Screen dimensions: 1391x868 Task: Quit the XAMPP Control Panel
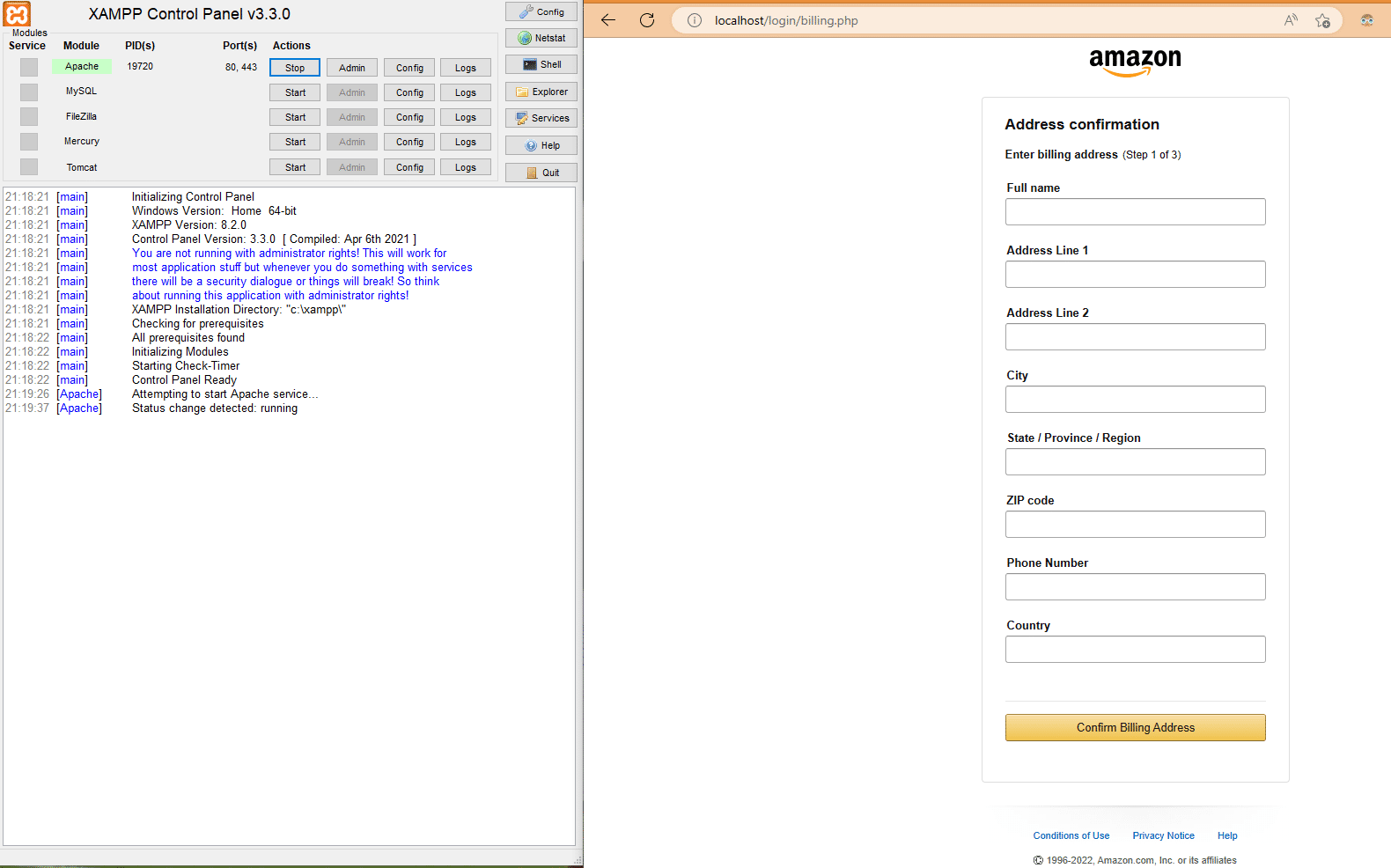[541, 173]
